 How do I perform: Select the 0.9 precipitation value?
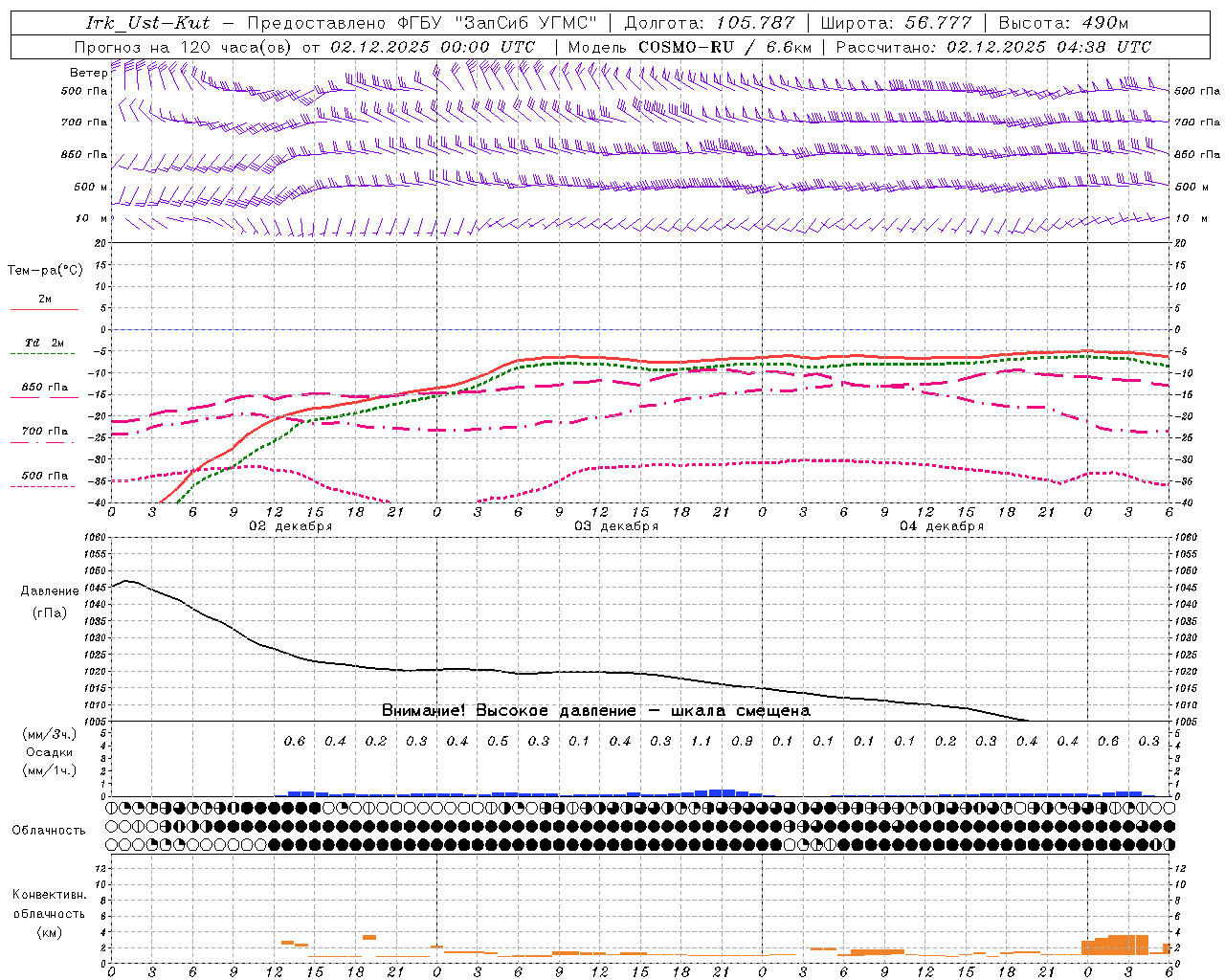point(742,742)
